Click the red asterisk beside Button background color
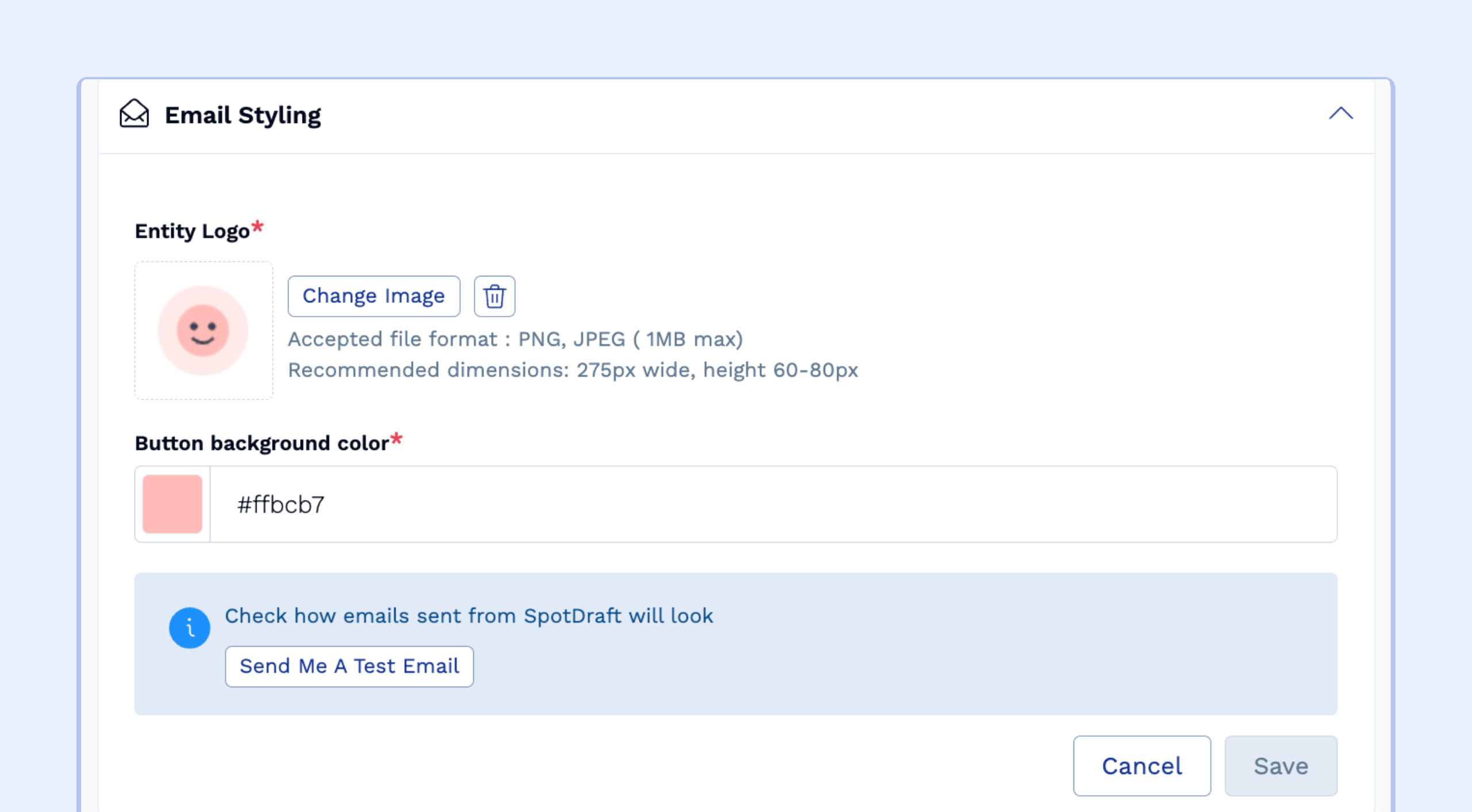This screenshot has width=1472, height=812. (x=396, y=439)
